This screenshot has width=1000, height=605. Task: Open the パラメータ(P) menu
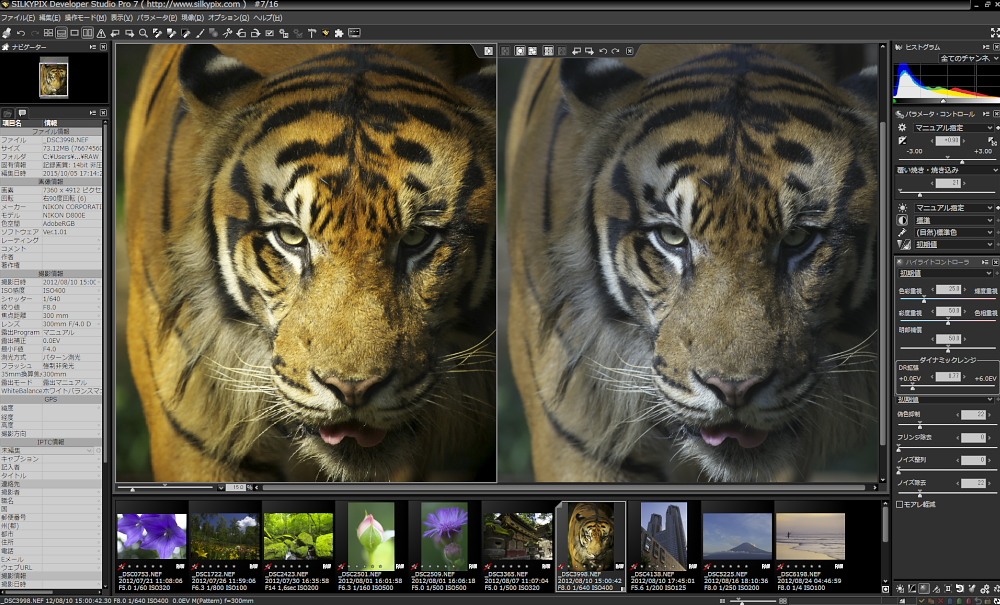[x=158, y=18]
